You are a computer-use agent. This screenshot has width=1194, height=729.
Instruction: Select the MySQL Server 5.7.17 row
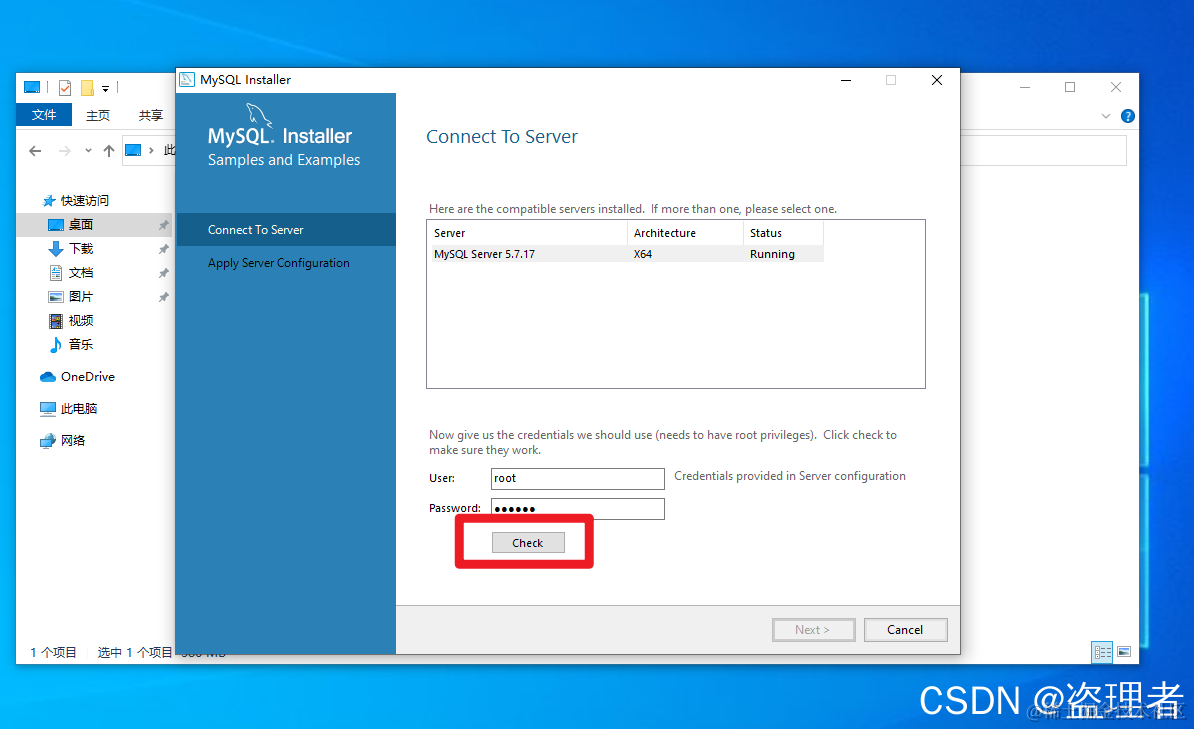pos(625,254)
